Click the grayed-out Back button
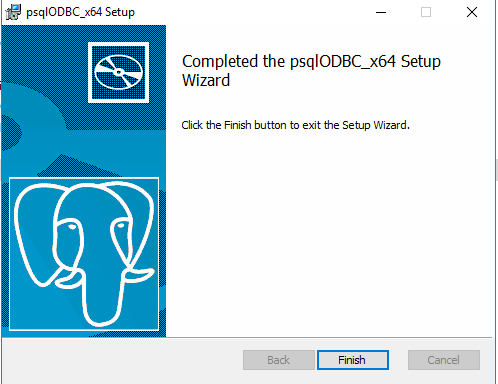Viewport: 498px width, 384px height. (279, 360)
